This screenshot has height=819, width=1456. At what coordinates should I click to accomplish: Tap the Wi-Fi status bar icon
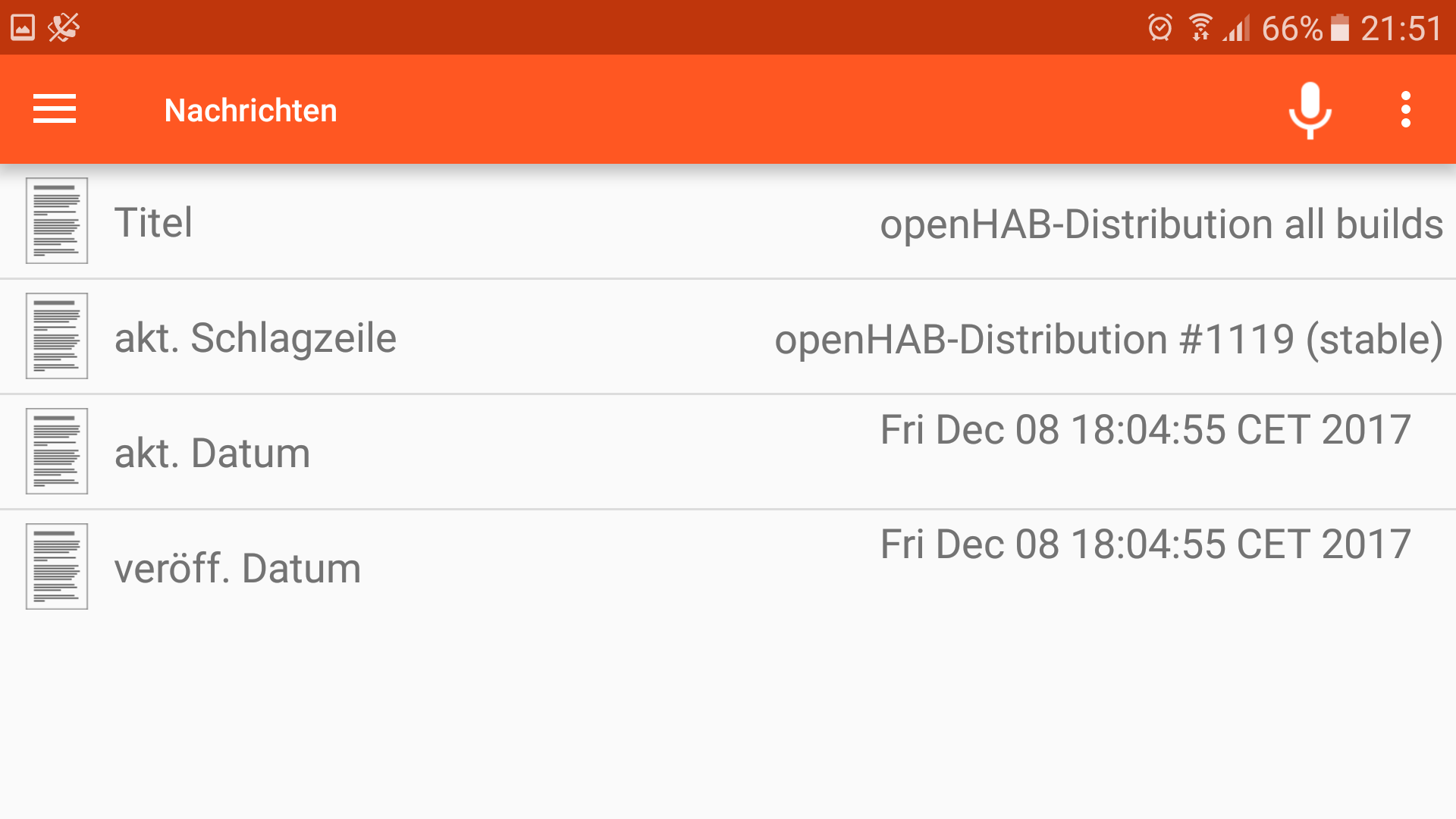click(x=1200, y=28)
